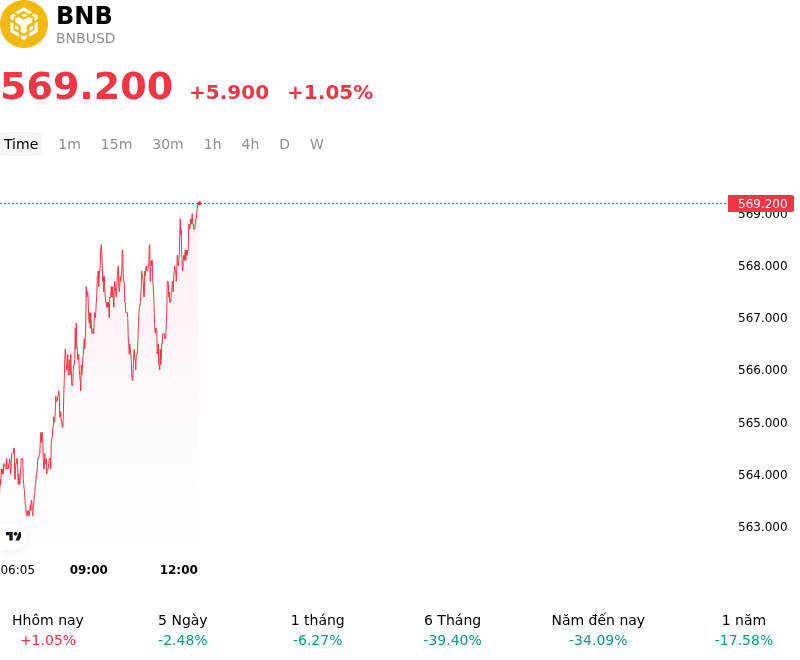
Task: Choose the 1 năm performance range
Action: tap(744, 630)
